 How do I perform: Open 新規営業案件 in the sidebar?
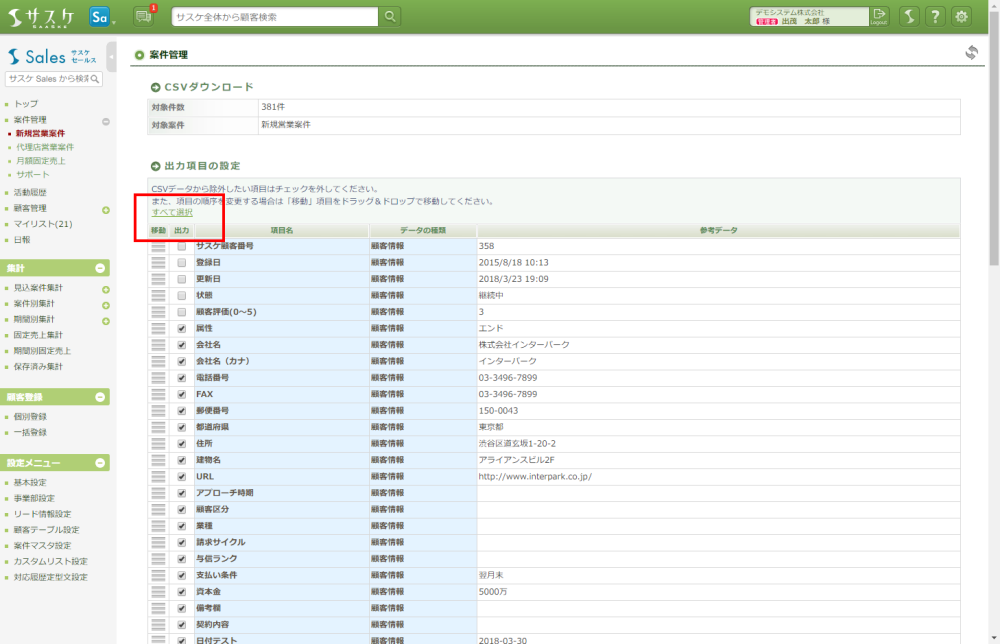click(x=40, y=133)
